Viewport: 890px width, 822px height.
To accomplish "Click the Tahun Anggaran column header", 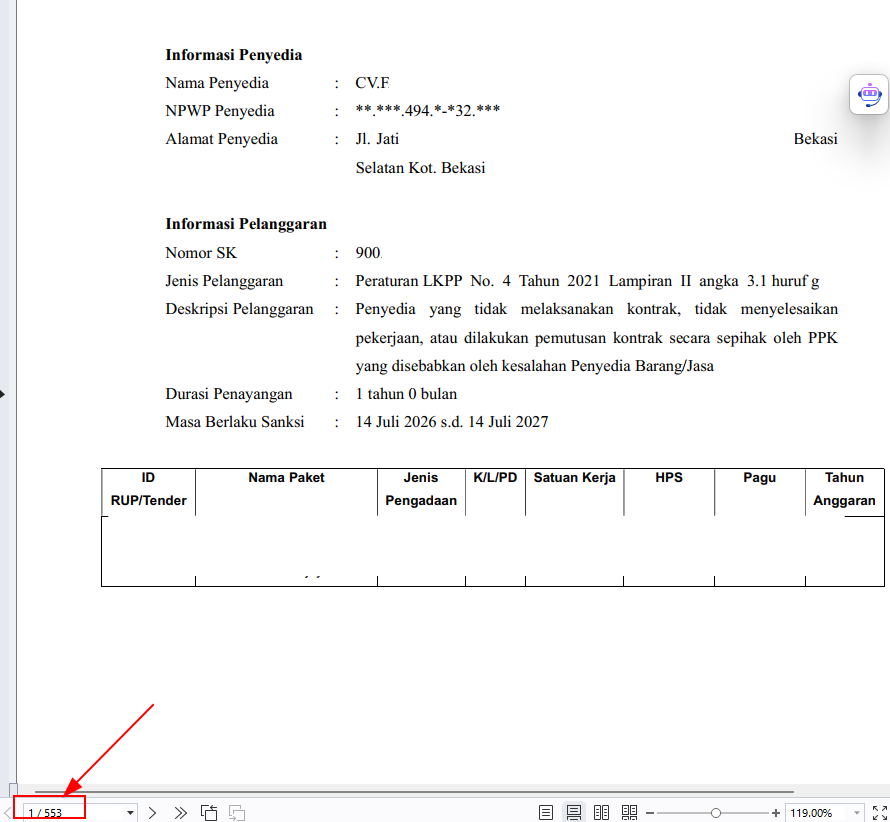I will coord(844,489).
